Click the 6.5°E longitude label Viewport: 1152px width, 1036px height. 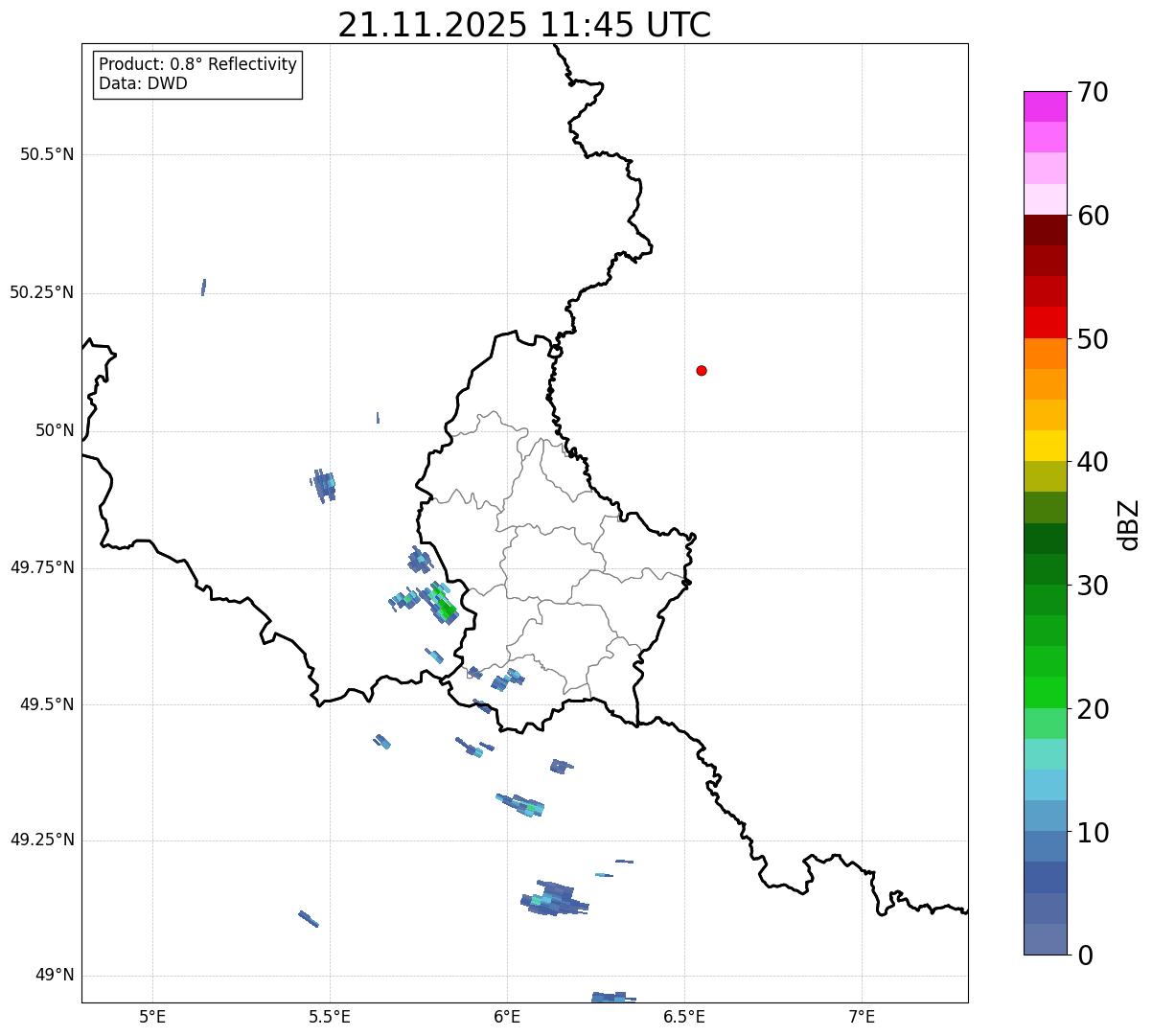[x=684, y=1016]
